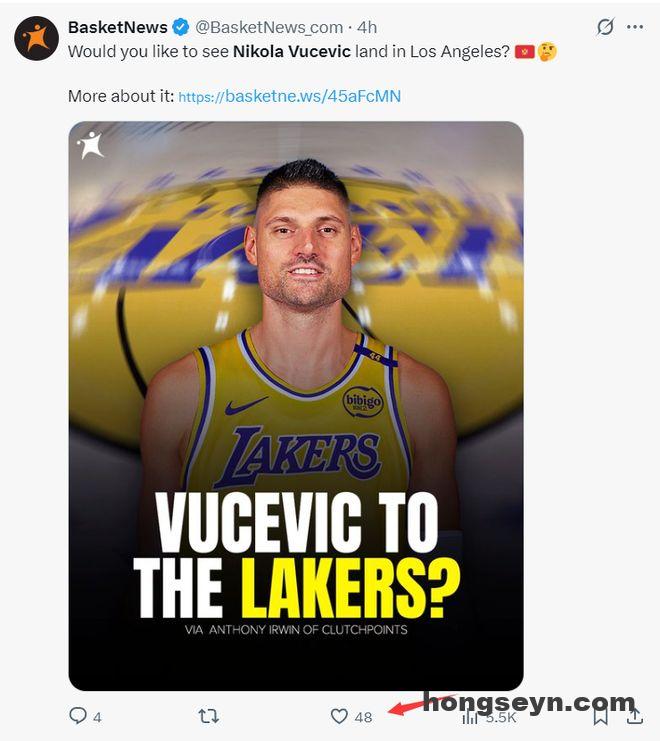Click the BasketNews logo watermark on image
The image size is (660, 741).
(x=90, y=145)
